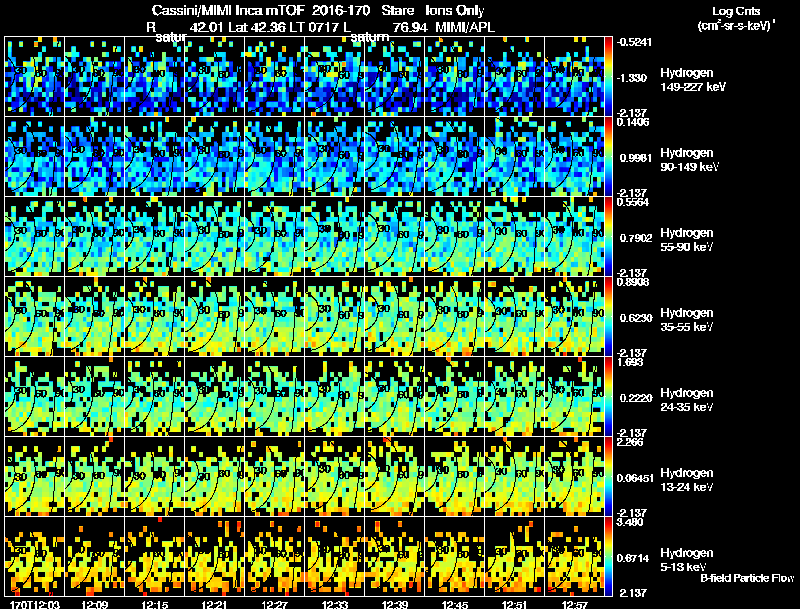Image resolution: width=800 pixels, height=609 pixels.
Task: Click the B-field Particle Flow label
Action: point(747,578)
